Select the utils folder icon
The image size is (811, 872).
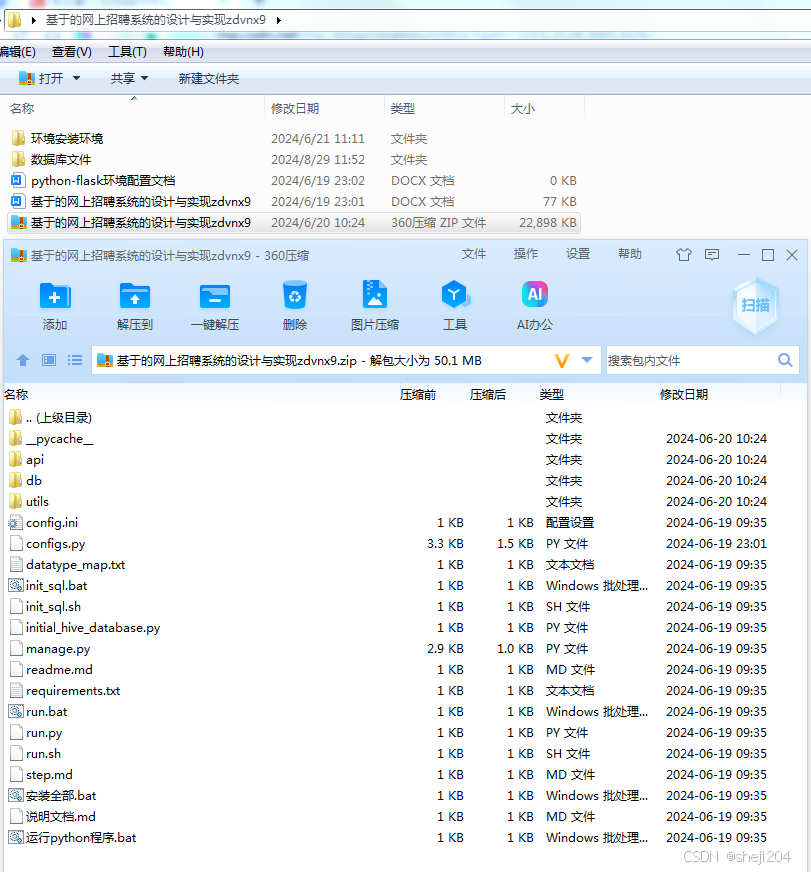pyautogui.click(x=16, y=502)
